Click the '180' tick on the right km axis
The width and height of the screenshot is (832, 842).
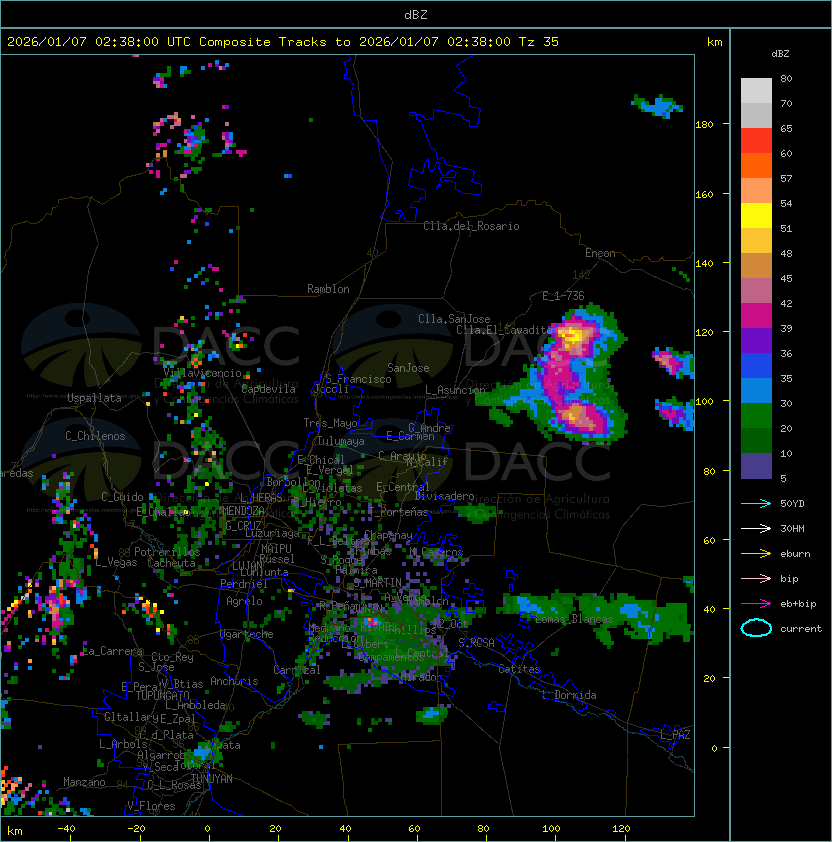pyautogui.click(x=704, y=125)
